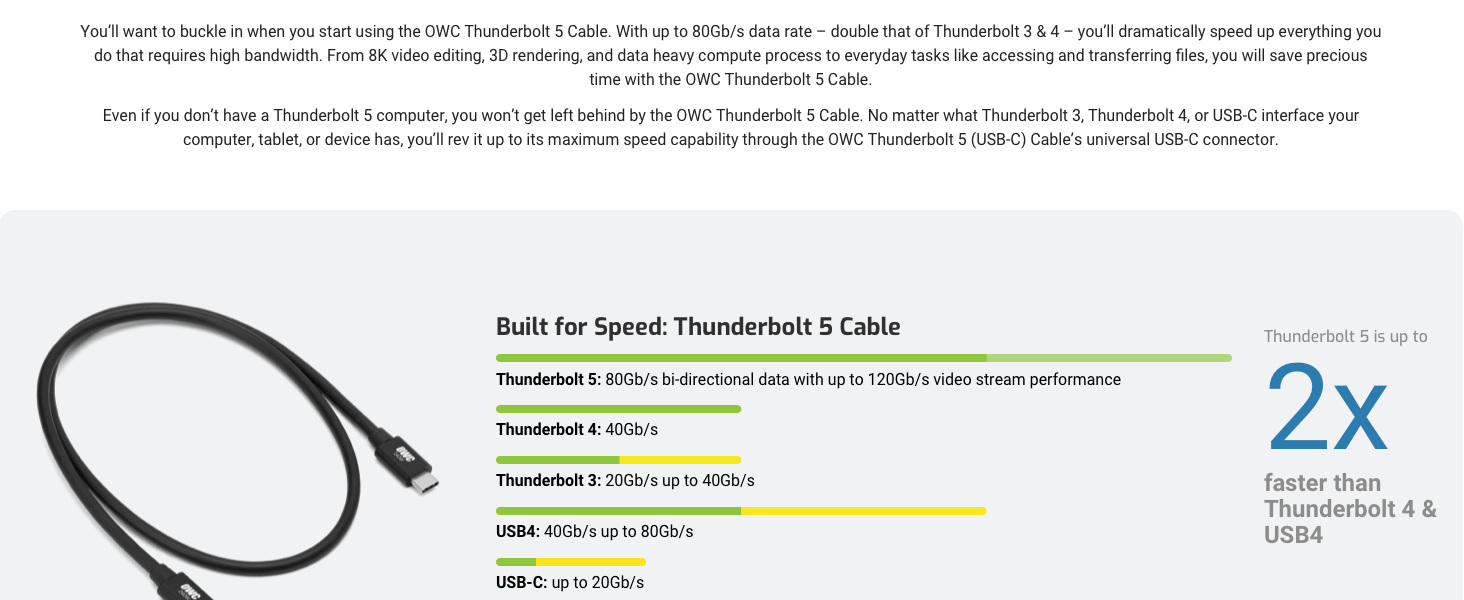Click the Thunderbolt 4 green speed bar
Image resolution: width=1464 pixels, height=600 pixels.
(x=618, y=409)
